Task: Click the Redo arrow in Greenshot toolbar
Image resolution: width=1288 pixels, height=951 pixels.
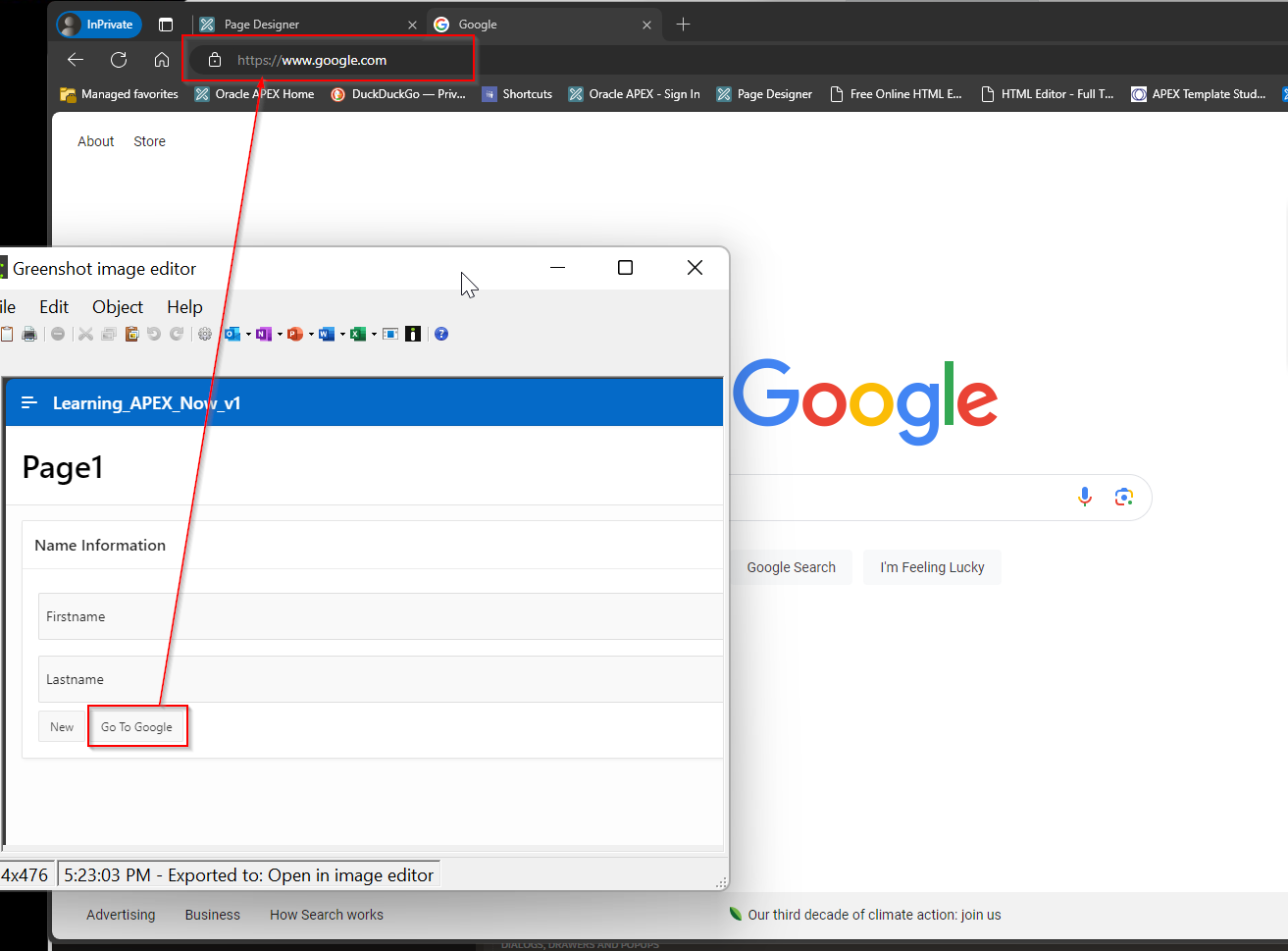Action: (177, 334)
